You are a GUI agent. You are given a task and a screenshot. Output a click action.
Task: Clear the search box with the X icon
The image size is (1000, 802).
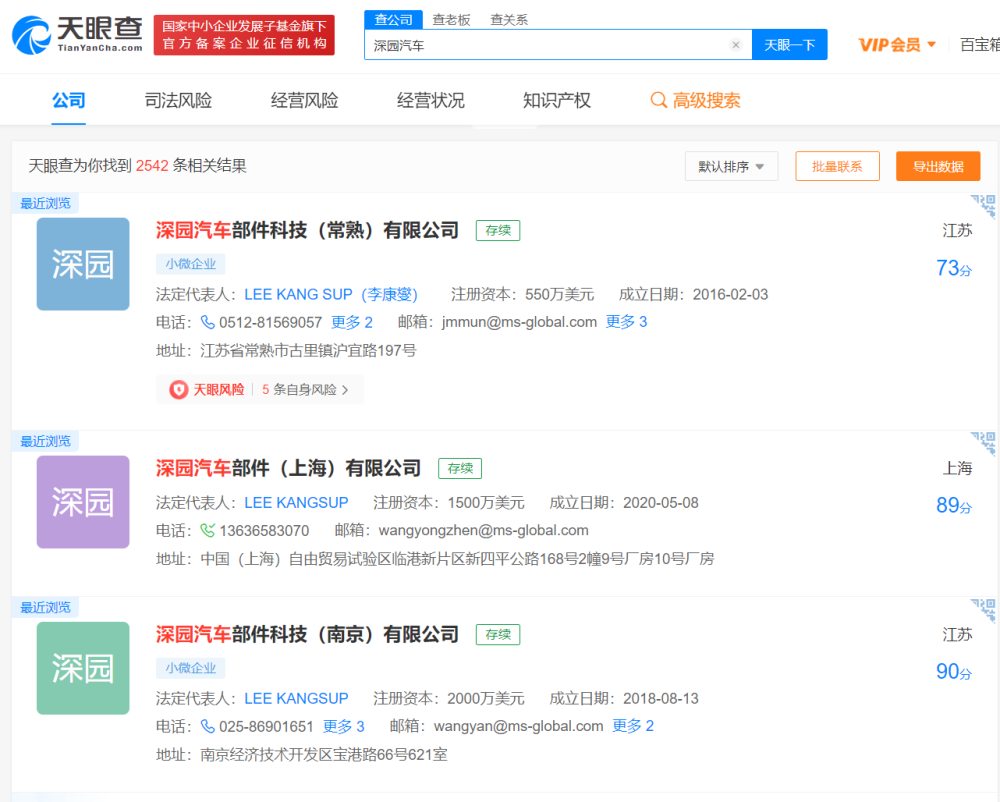point(735,45)
